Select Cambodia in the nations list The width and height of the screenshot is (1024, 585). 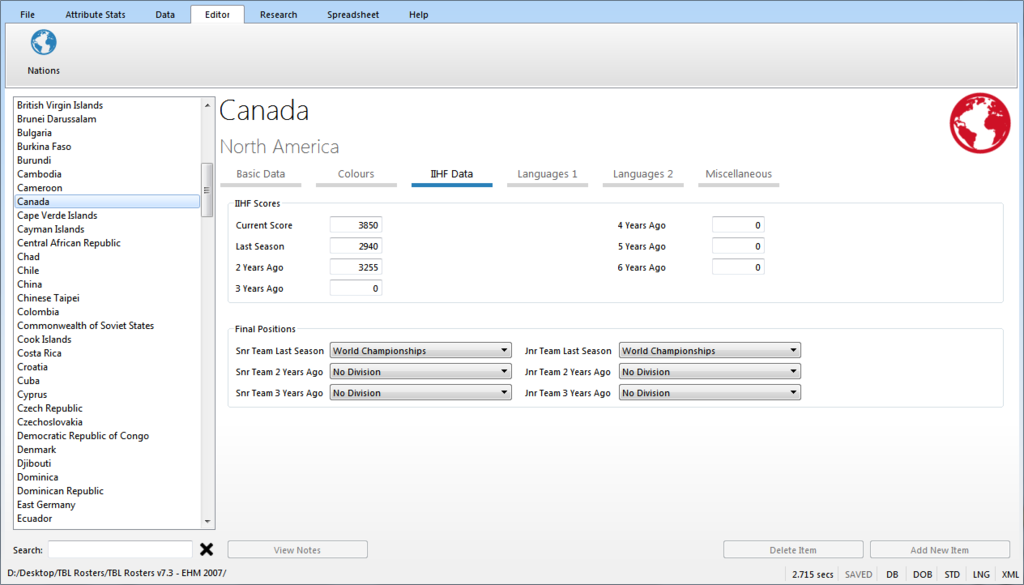coord(107,174)
